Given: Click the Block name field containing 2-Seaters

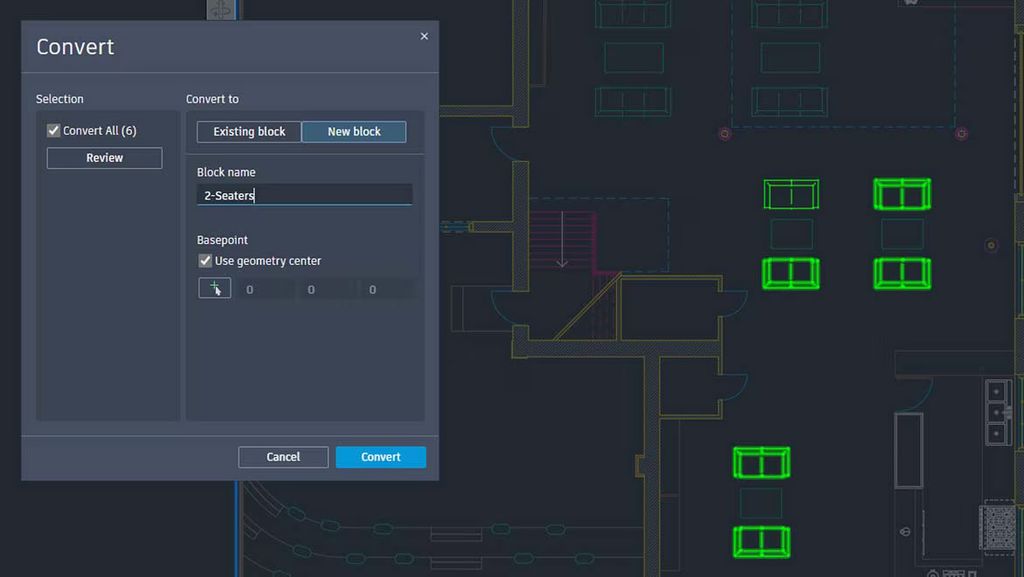Looking at the screenshot, I should coord(305,196).
